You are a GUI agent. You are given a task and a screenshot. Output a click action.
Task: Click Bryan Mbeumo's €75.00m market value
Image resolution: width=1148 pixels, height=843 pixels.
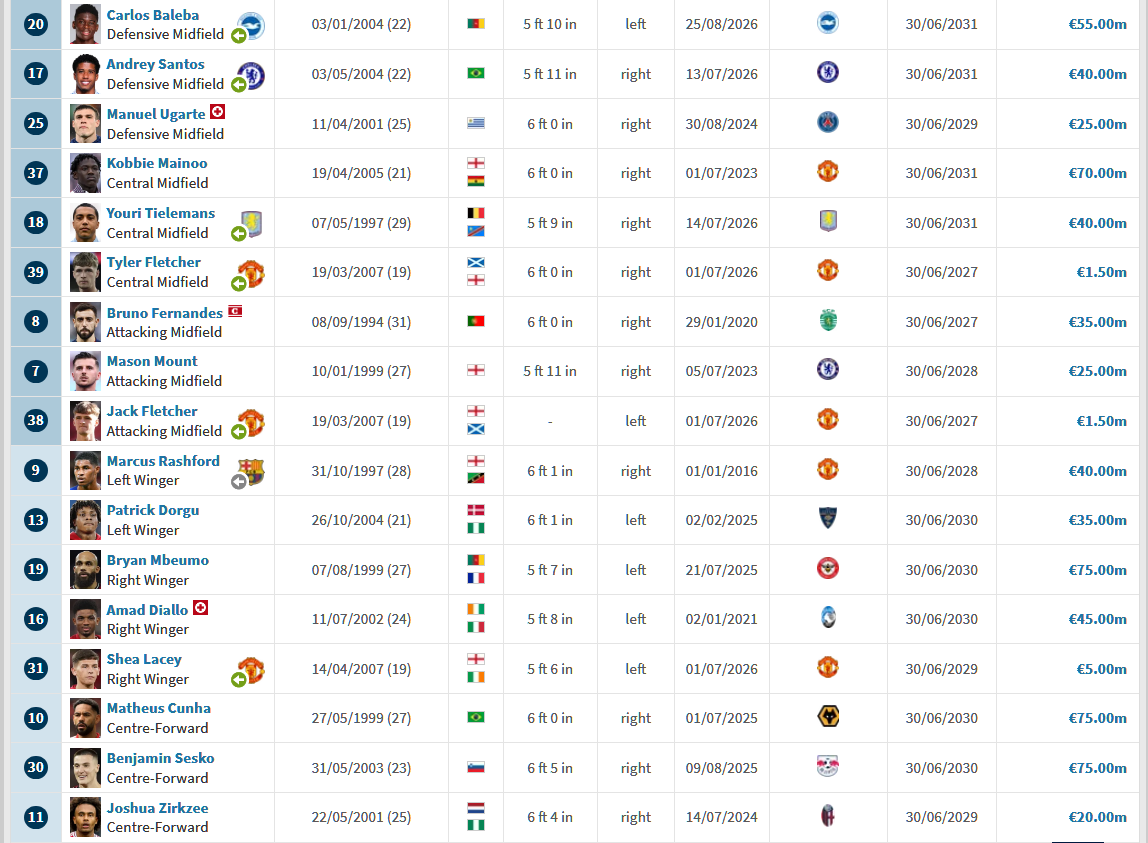[x=1097, y=570]
